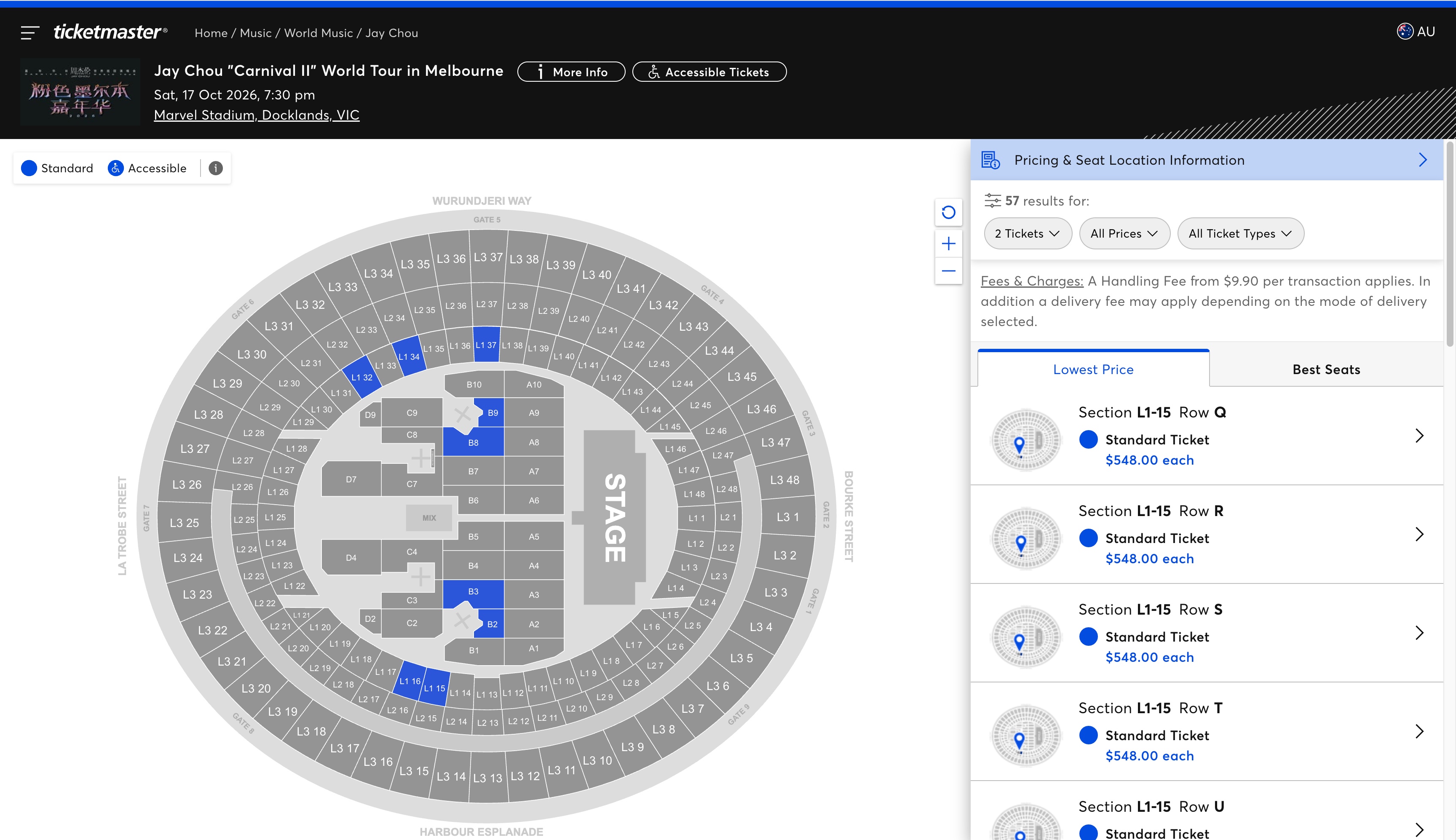Open Music in the breadcrumb

pos(256,33)
